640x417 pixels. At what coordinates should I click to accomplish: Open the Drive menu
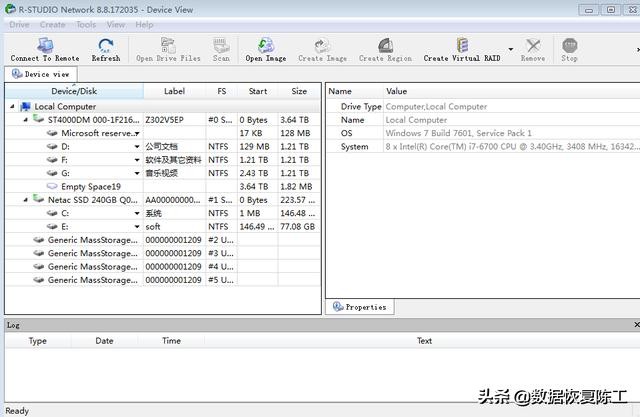pos(19,25)
